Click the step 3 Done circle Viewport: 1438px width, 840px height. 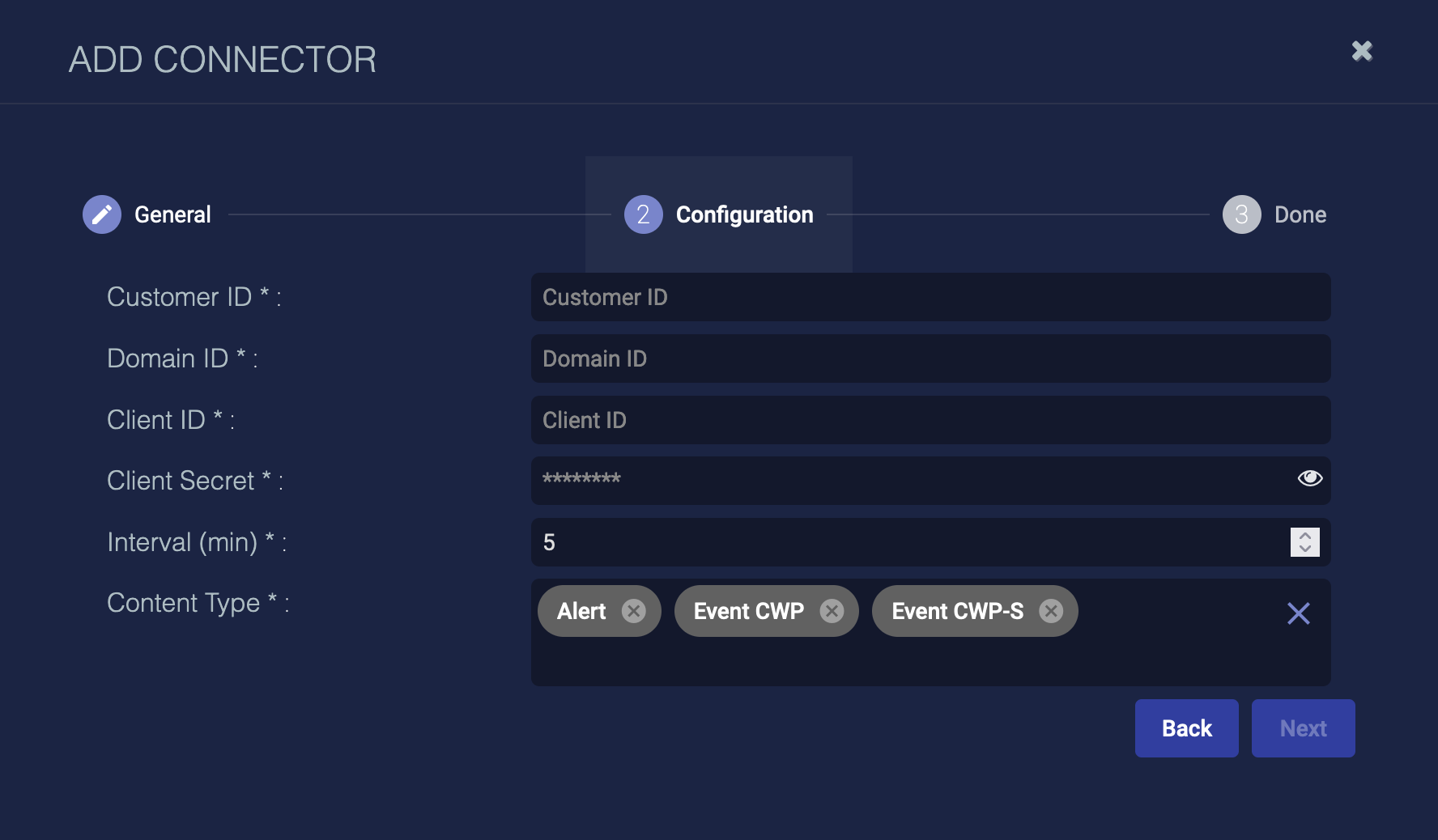click(1241, 214)
